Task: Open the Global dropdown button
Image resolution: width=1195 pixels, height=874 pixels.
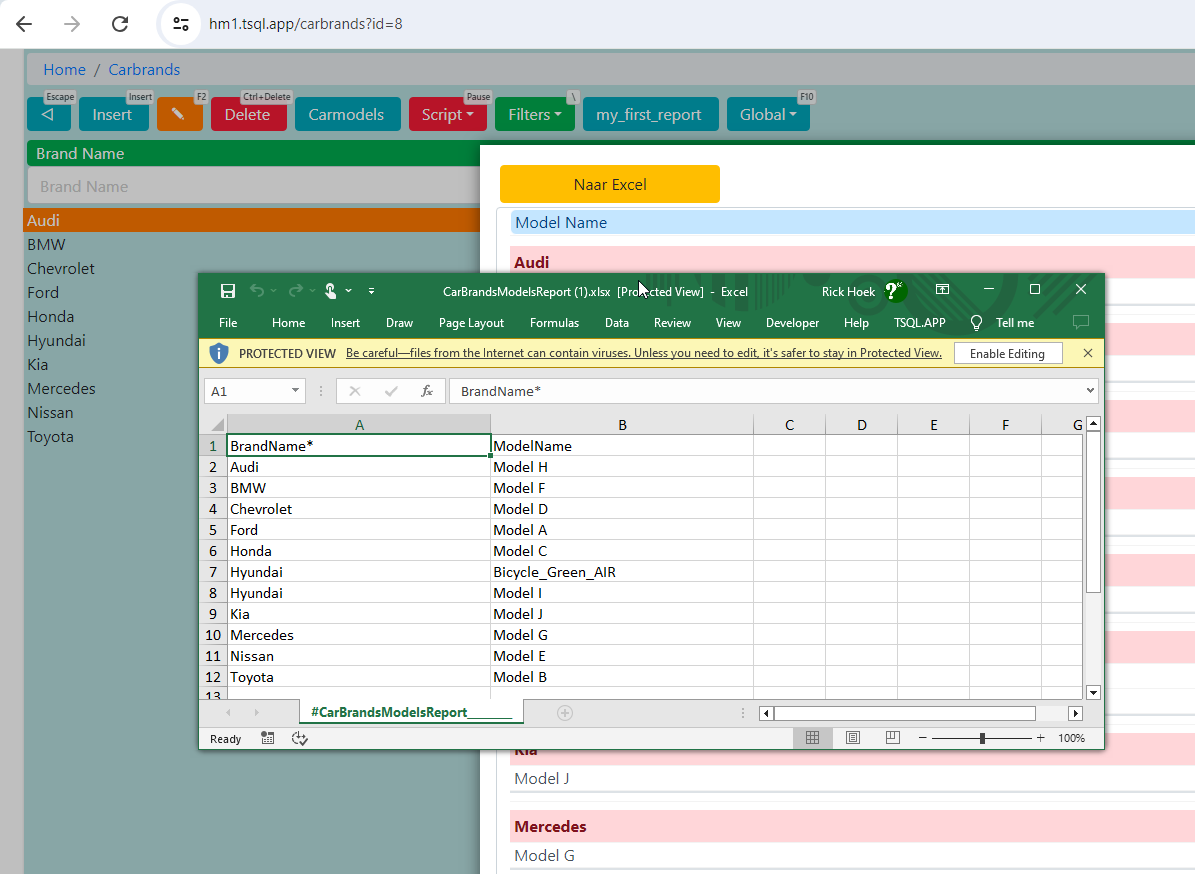Action: tap(767, 114)
